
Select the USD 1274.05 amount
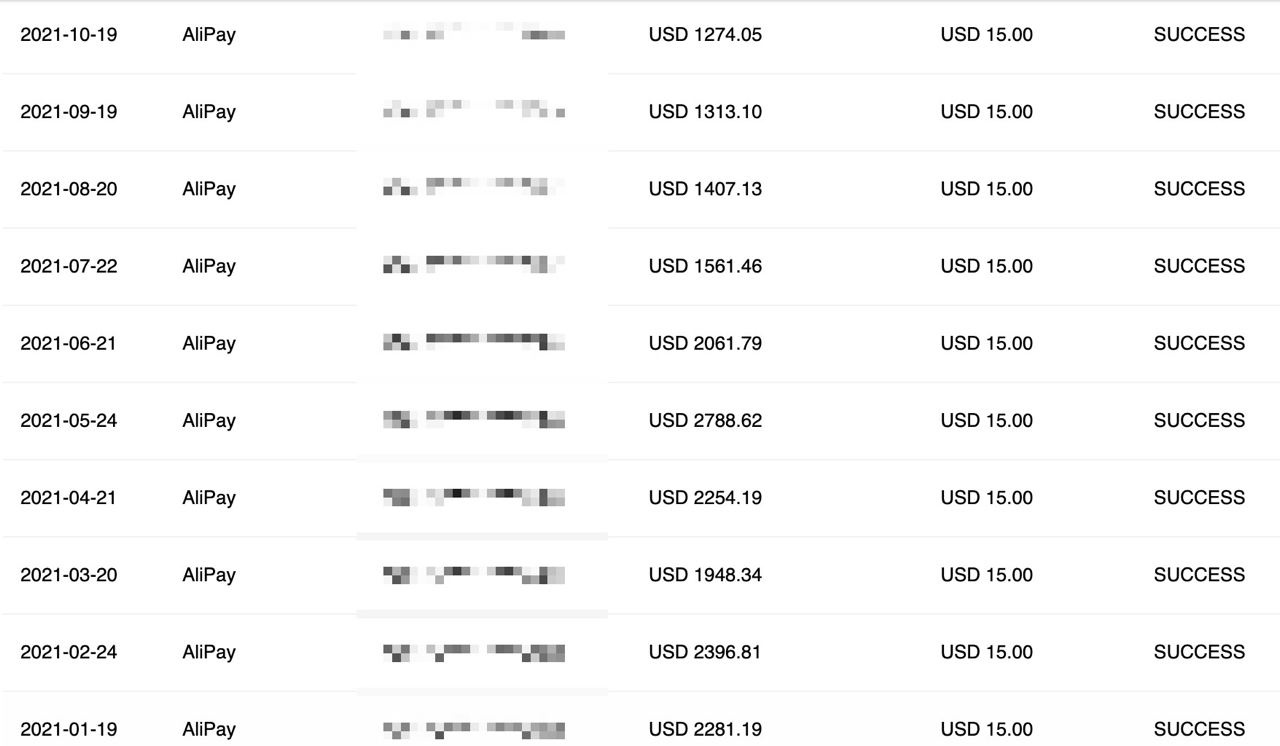tap(705, 35)
